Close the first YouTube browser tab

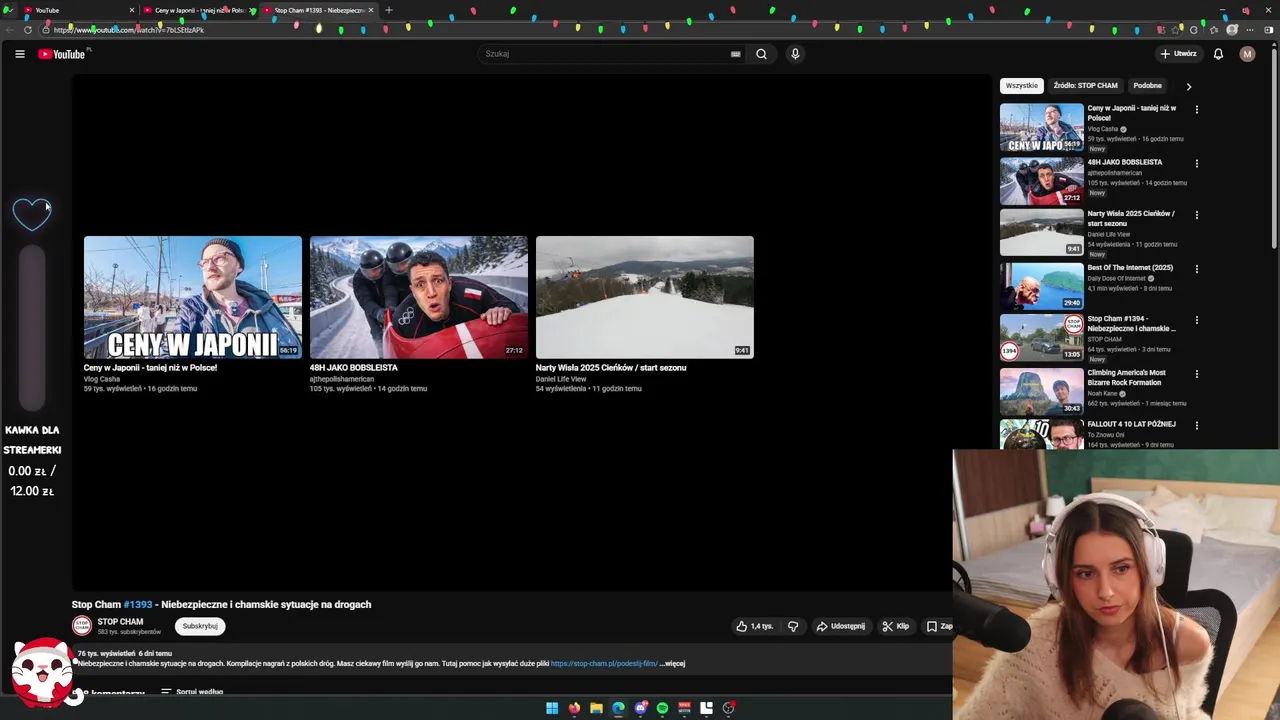point(131,10)
